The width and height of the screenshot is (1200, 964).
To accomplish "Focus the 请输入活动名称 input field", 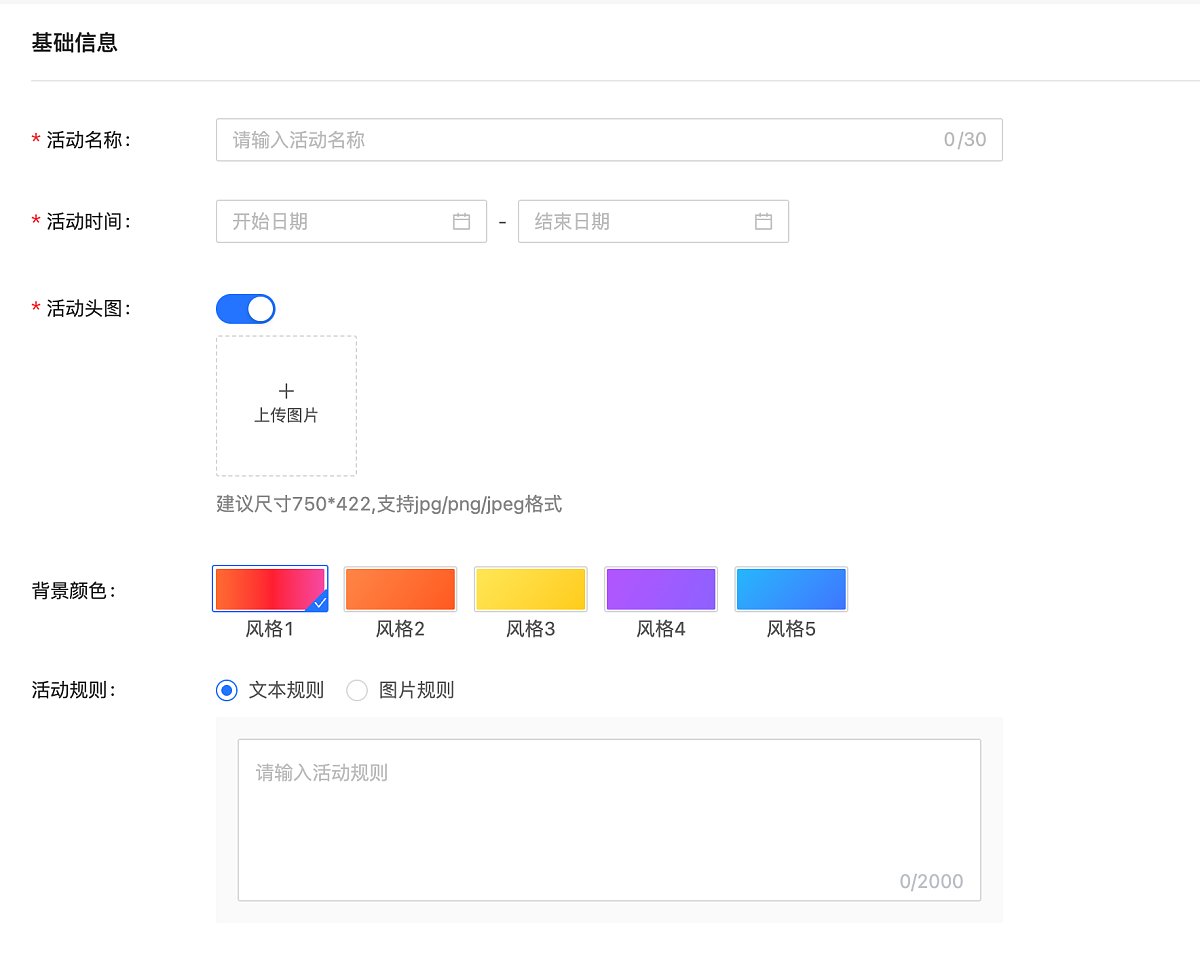I will pos(609,140).
